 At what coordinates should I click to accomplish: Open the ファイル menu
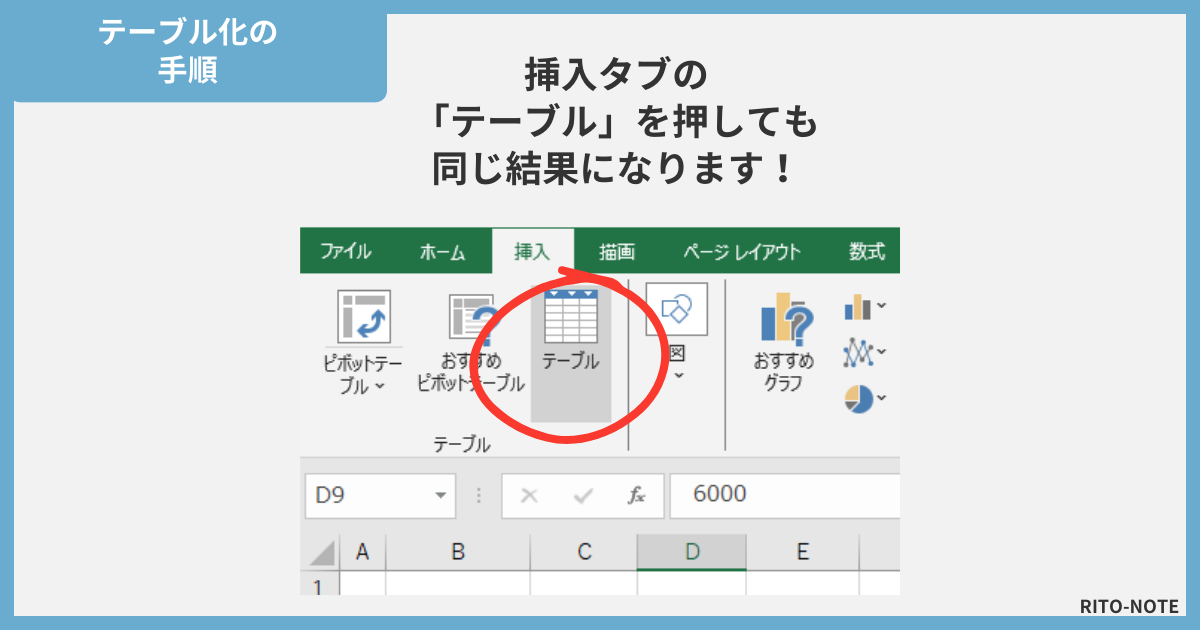coord(345,252)
